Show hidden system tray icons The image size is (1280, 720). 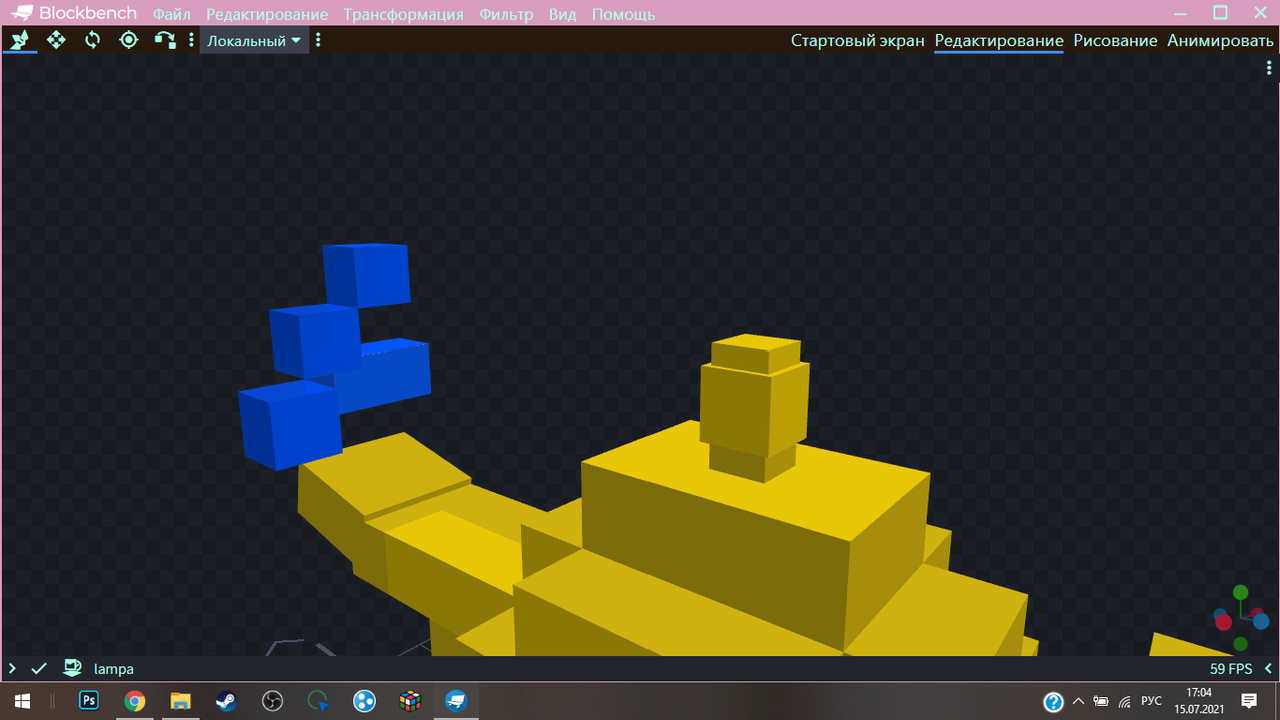(x=1078, y=701)
